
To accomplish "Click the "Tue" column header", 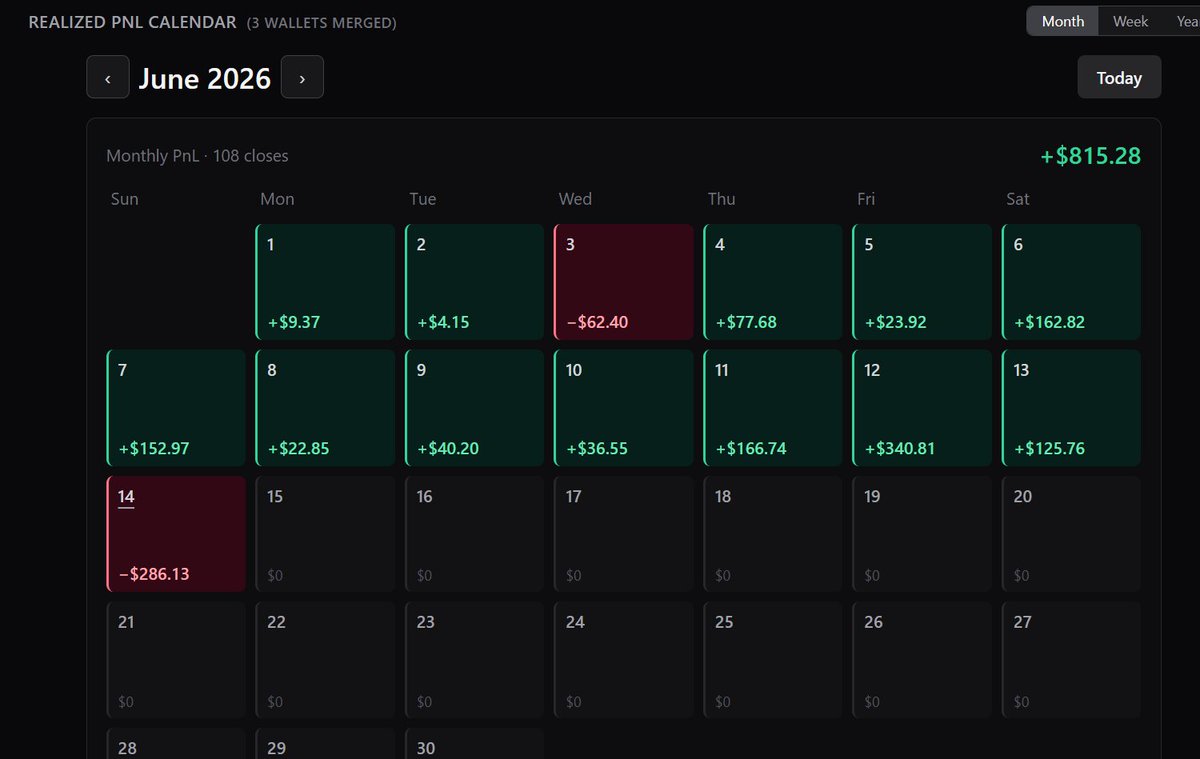I will pyautogui.click(x=423, y=199).
